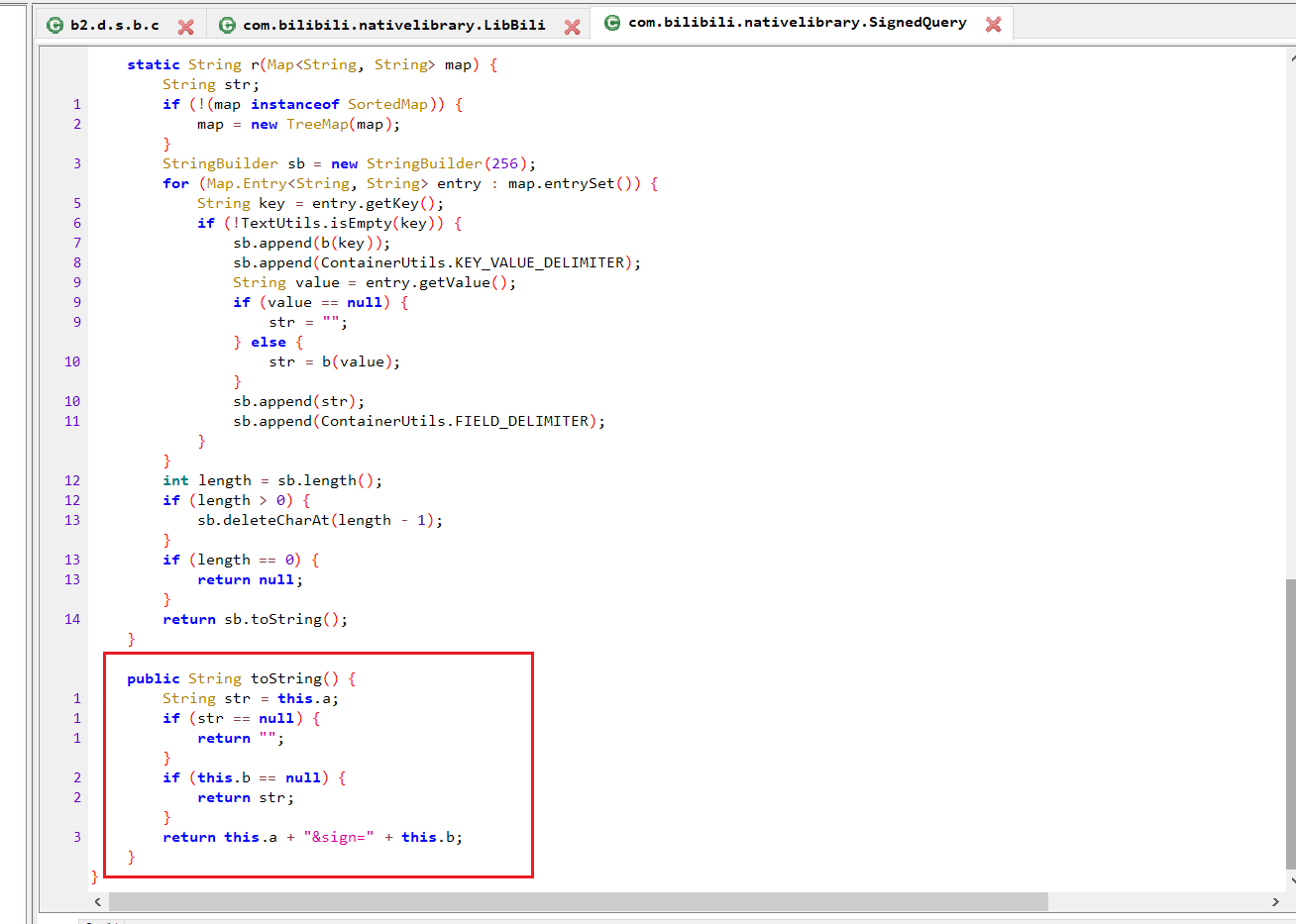
Task: Click the 'return sb.toString();' line
Action: coord(256,619)
